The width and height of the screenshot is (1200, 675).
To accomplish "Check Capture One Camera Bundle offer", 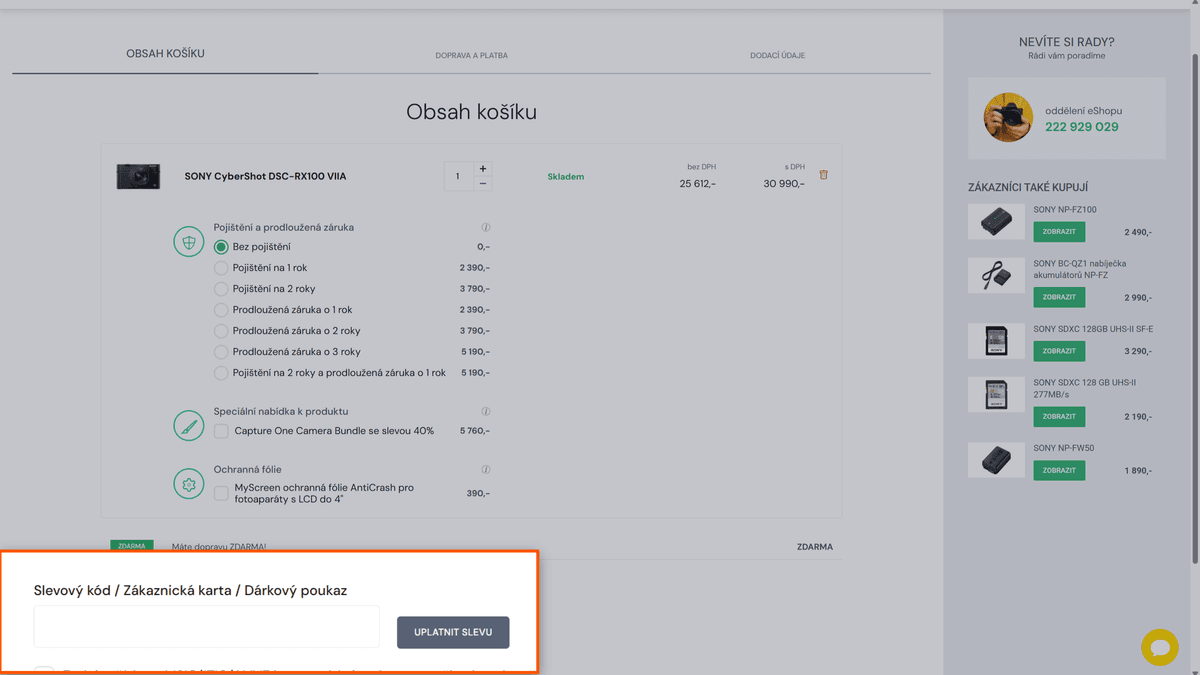I will 221,431.
